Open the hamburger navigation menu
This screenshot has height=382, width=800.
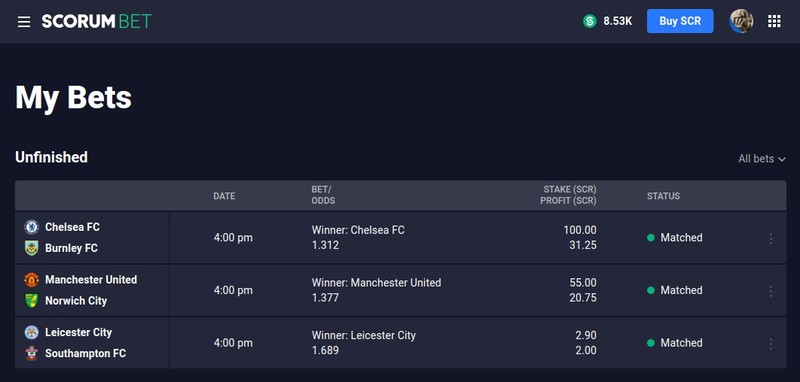point(24,21)
